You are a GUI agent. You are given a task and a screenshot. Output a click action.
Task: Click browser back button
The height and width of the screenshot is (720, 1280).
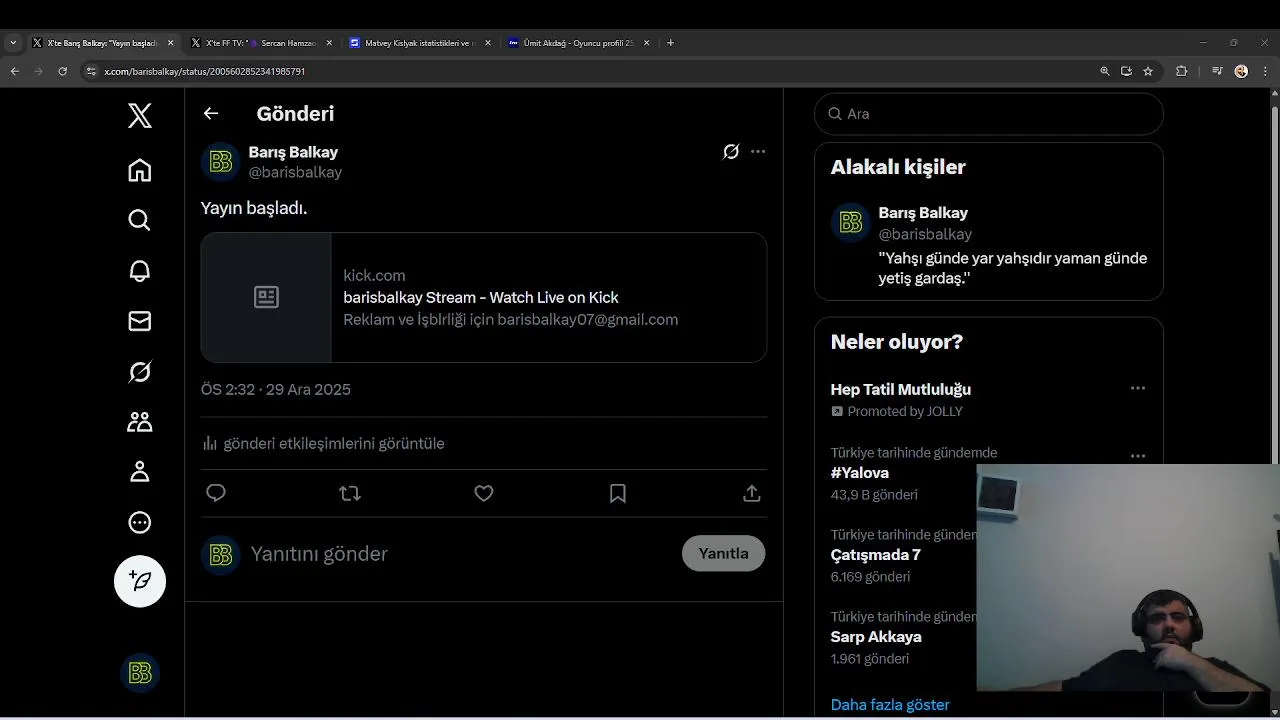click(14, 71)
